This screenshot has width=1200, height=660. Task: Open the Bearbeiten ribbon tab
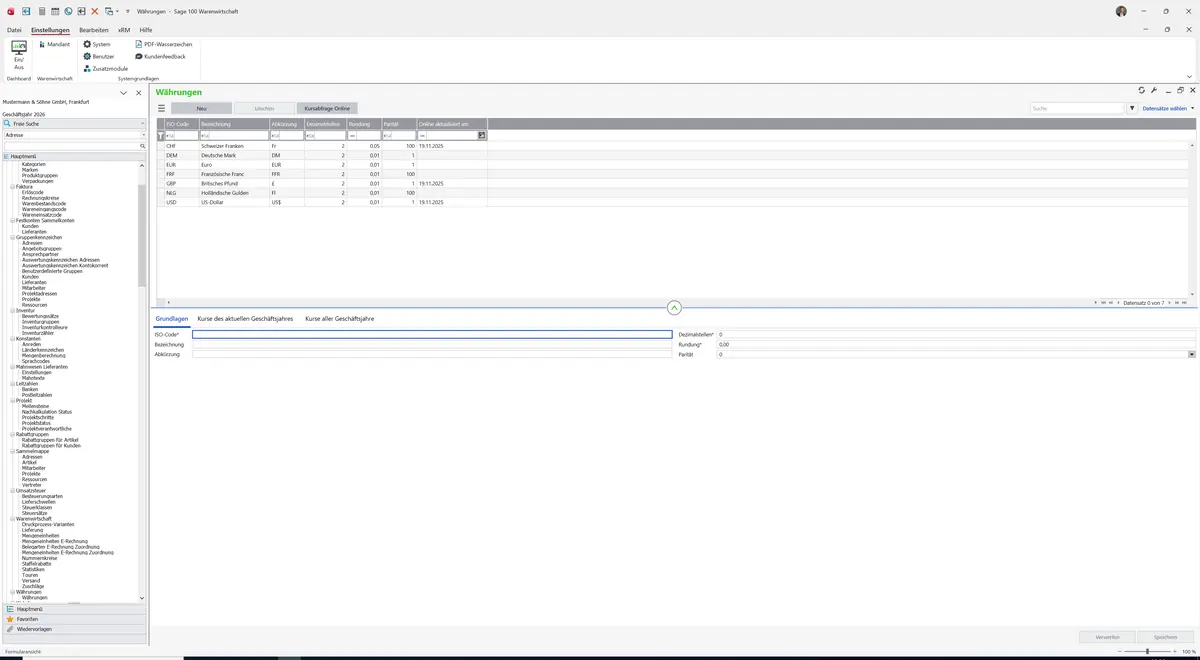click(x=94, y=30)
